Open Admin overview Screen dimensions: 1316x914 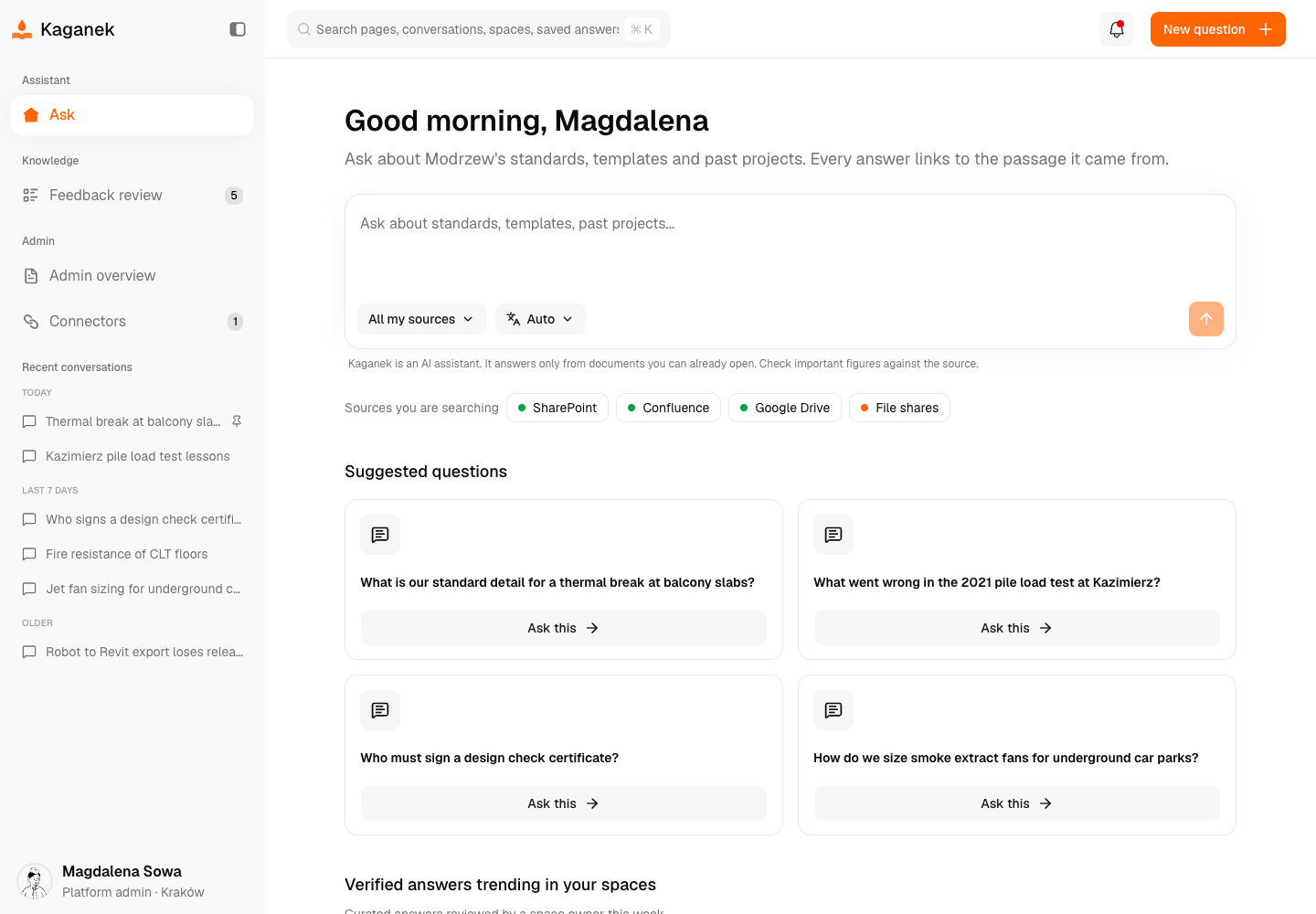[x=133, y=276]
